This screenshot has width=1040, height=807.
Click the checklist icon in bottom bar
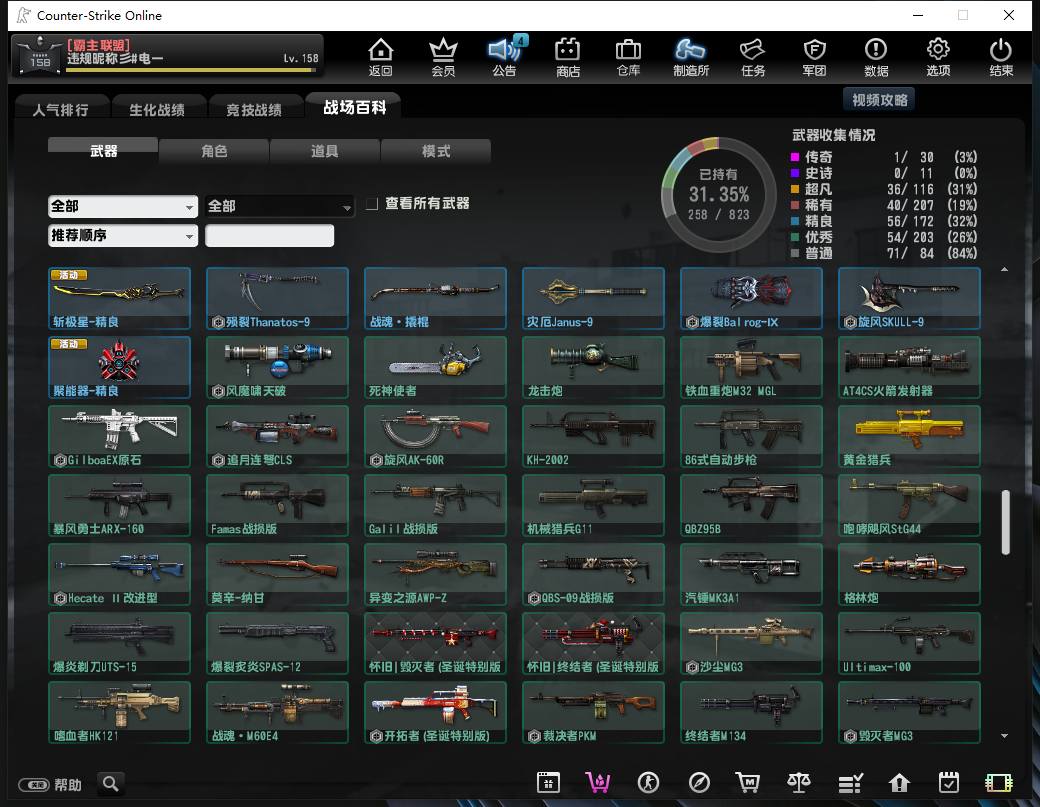(x=850, y=783)
